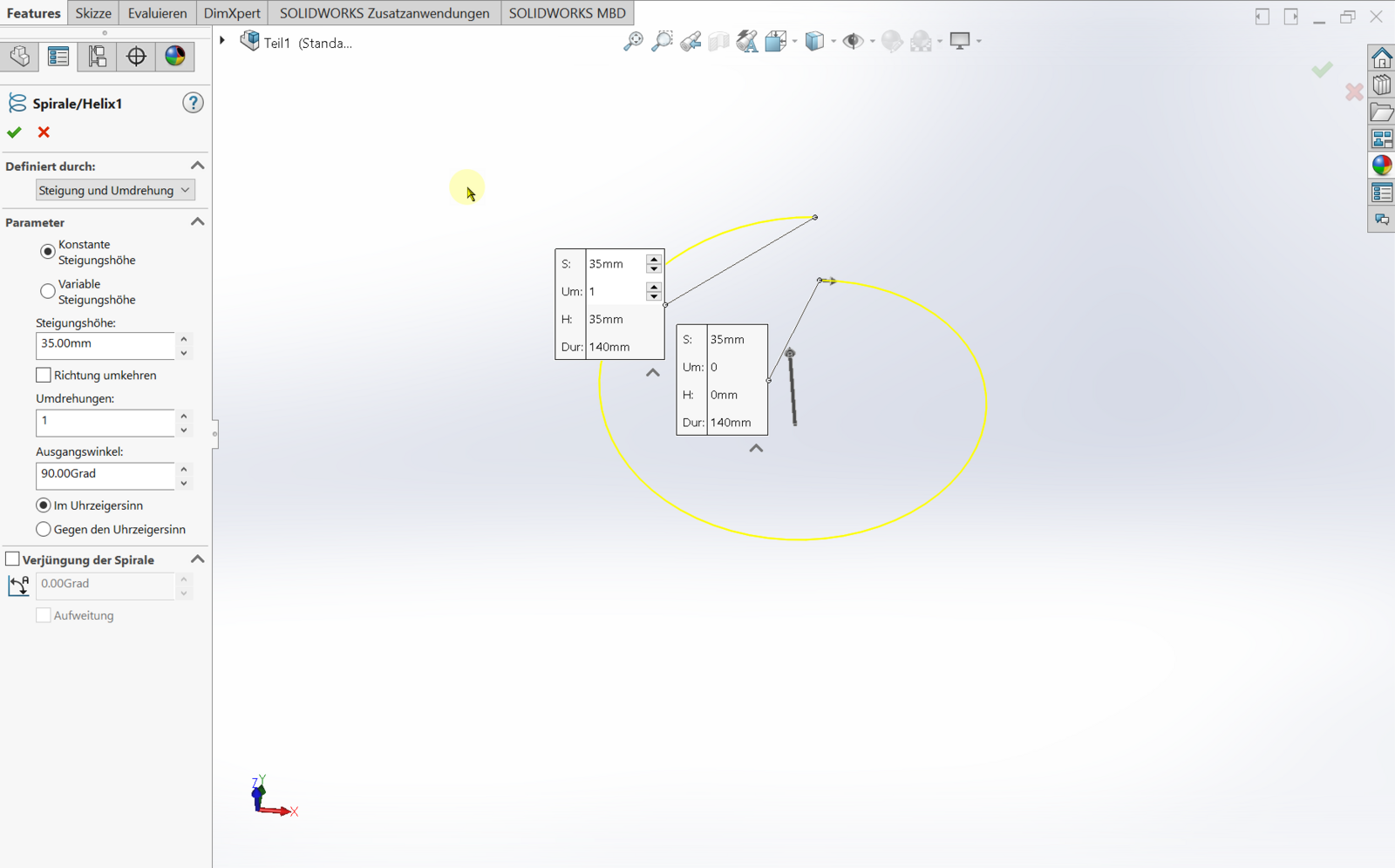The width and height of the screenshot is (1395, 868).
Task: Click the Ausgangswinkel input field
Action: pyautogui.click(x=105, y=474)
